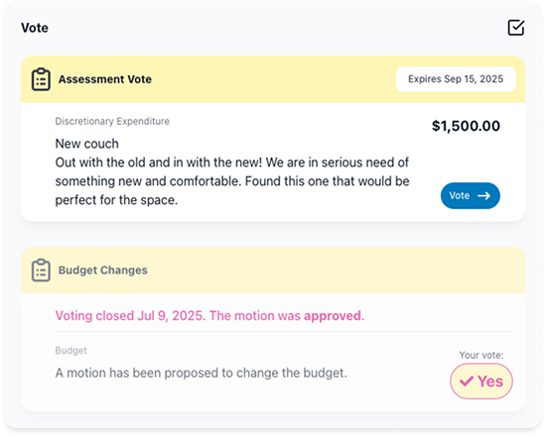546x437 pixels.
Task: Click the New couch title
Action: pos(87,144)
